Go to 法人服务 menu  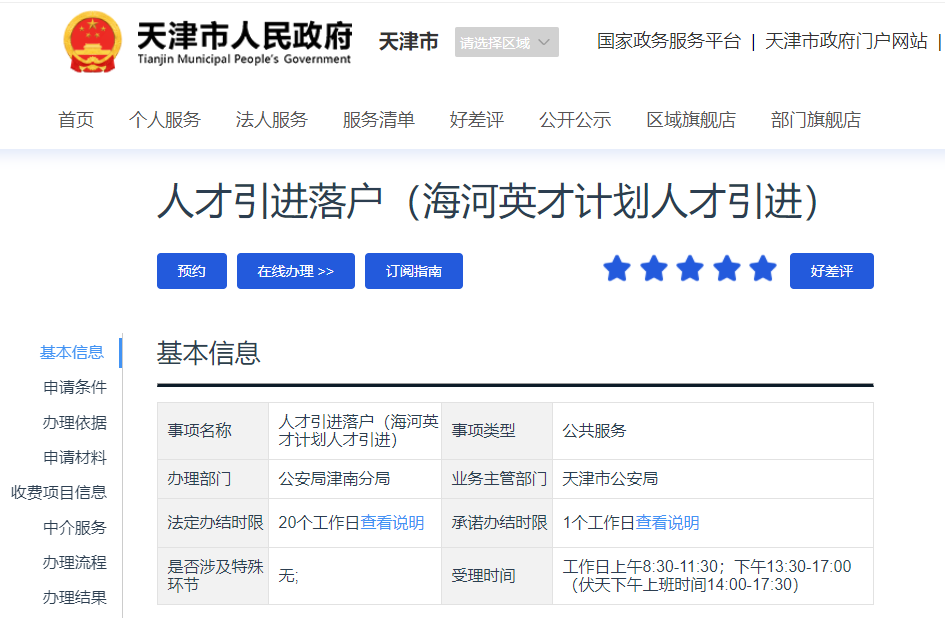click(272, 120)
